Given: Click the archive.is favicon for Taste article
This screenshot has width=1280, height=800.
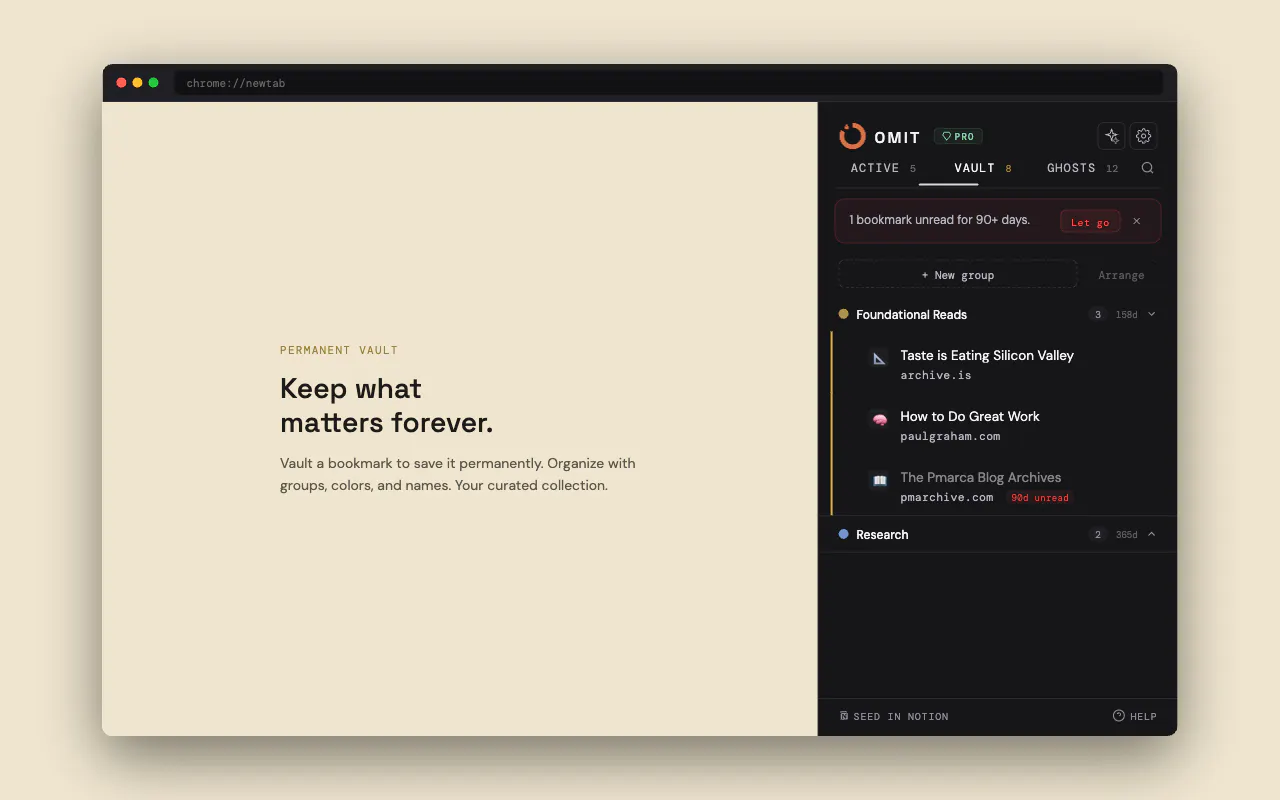Looking at the screenshot, I should coord(879,358).
